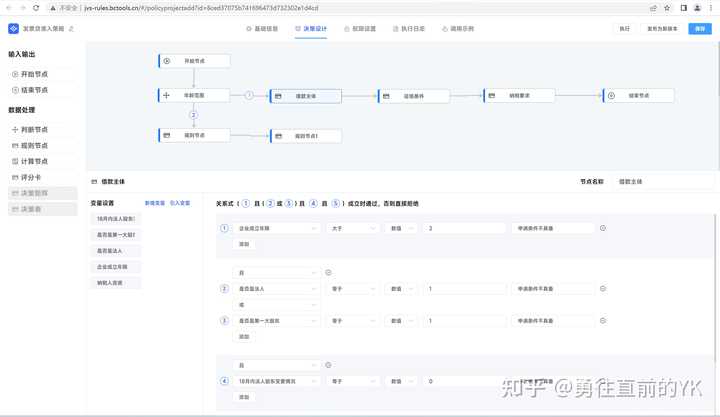Click 添加 button under condition 4
This screenshot has height=417, width=720.
pos(244,397)
